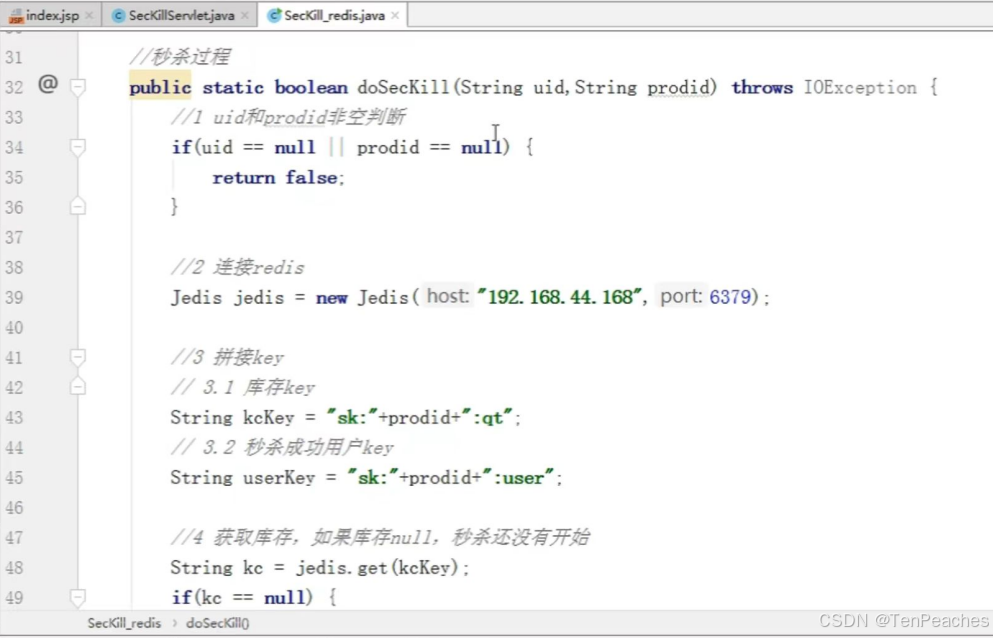993x638 pixels.
Task: Click the kcKey variable declaration on line 43
Action: (269, 418)
